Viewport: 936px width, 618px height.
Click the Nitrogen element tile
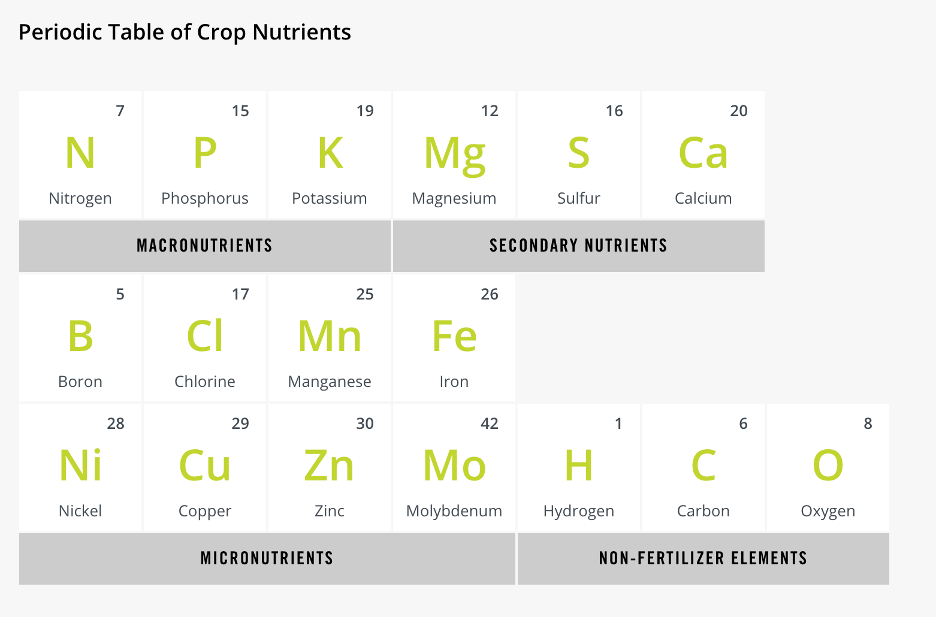tap(80, 155)
